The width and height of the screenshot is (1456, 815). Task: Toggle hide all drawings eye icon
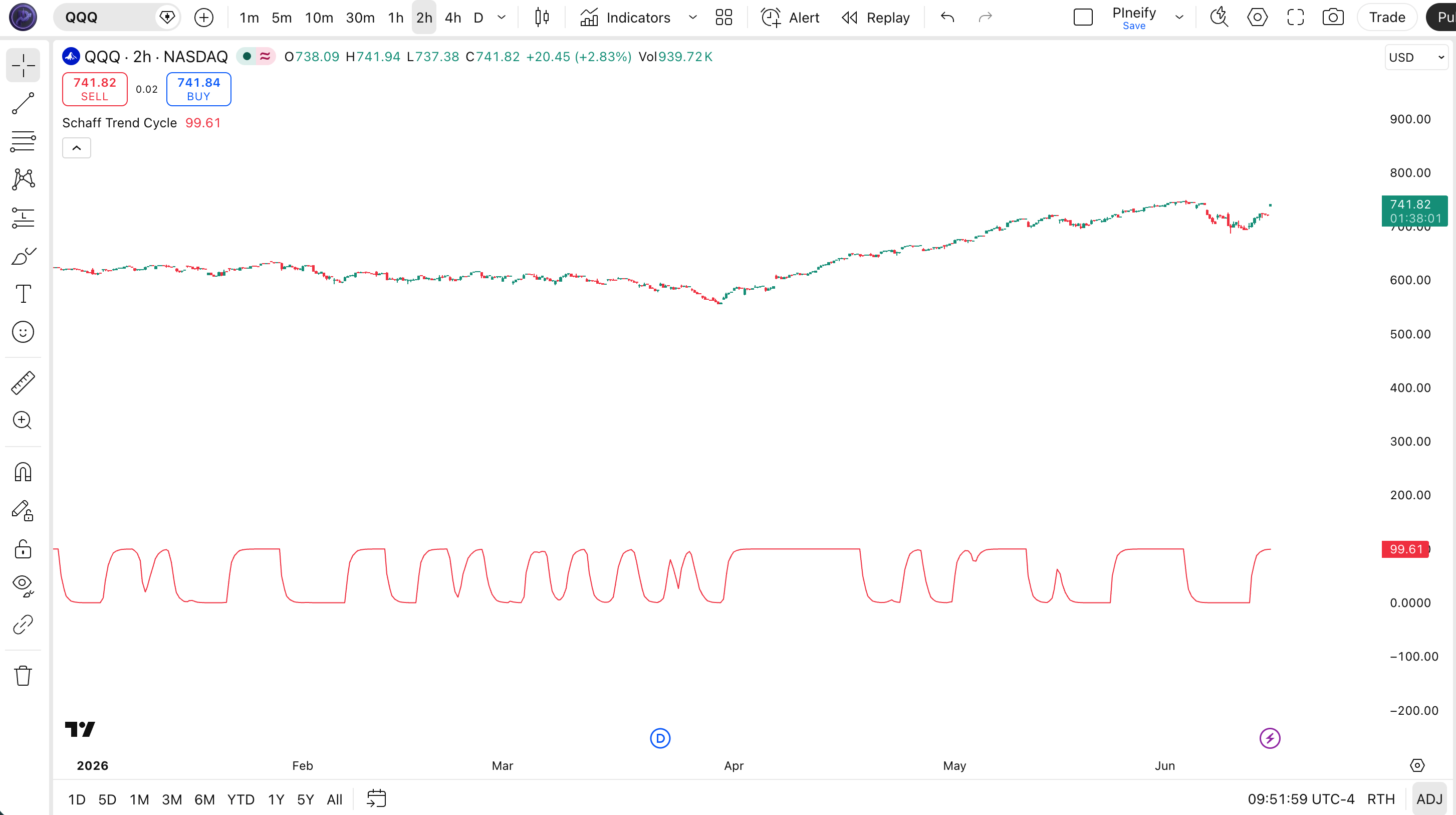click(x=23, y=586)
